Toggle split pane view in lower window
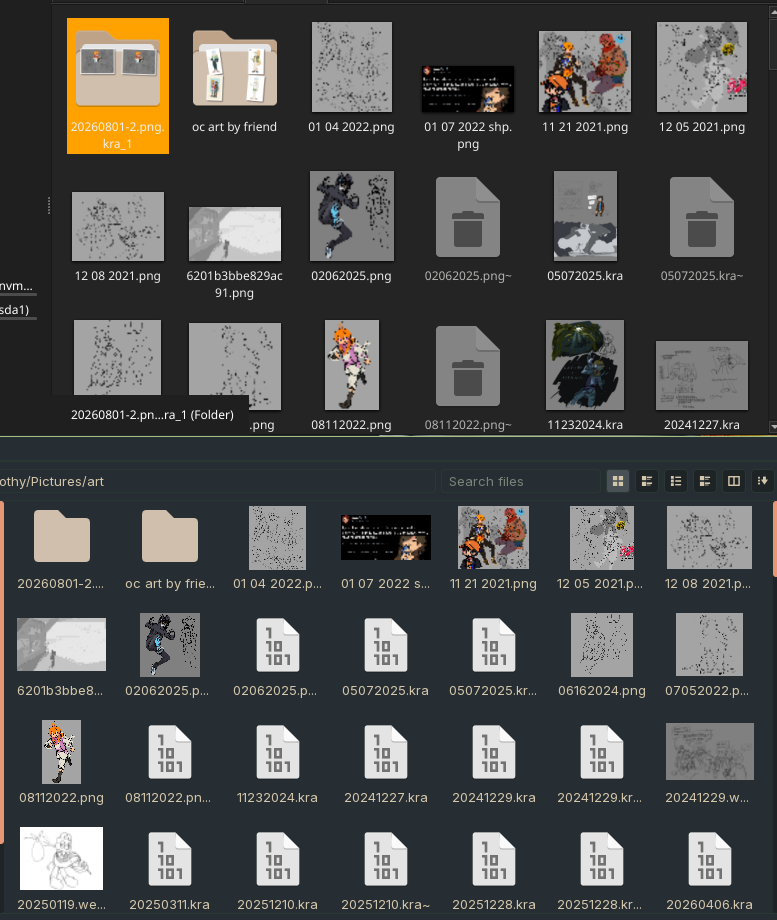This screenshot has width=777, height=920. point(734,481)
